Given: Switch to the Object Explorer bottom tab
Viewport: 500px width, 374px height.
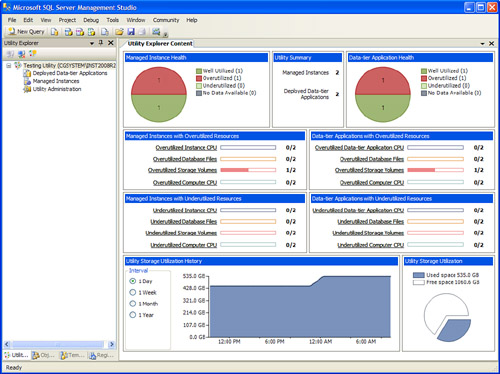Looking at the screenshot, I should click(x=44, y=355).
